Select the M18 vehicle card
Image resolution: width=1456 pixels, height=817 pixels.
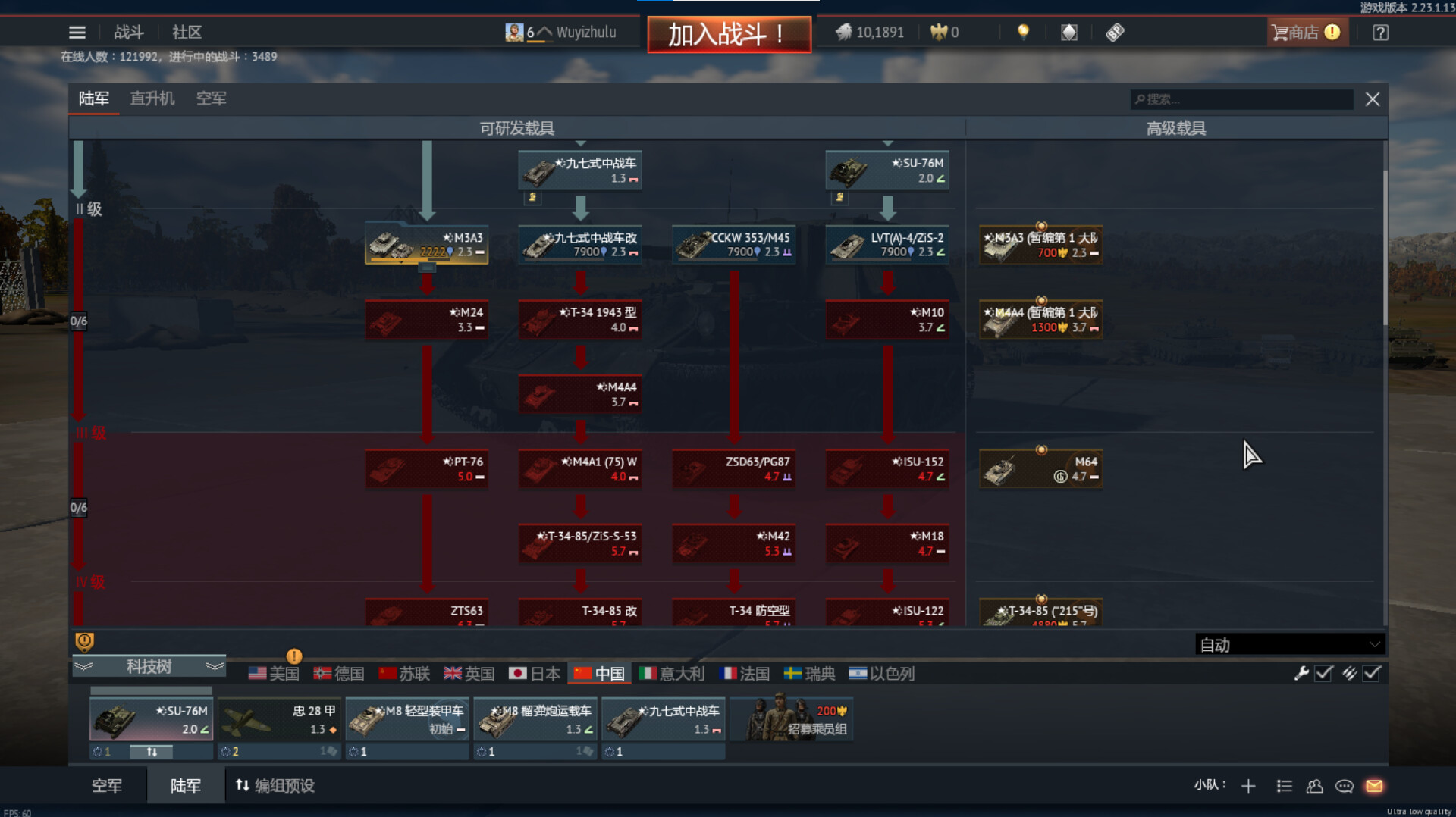[x=887, y=543]
